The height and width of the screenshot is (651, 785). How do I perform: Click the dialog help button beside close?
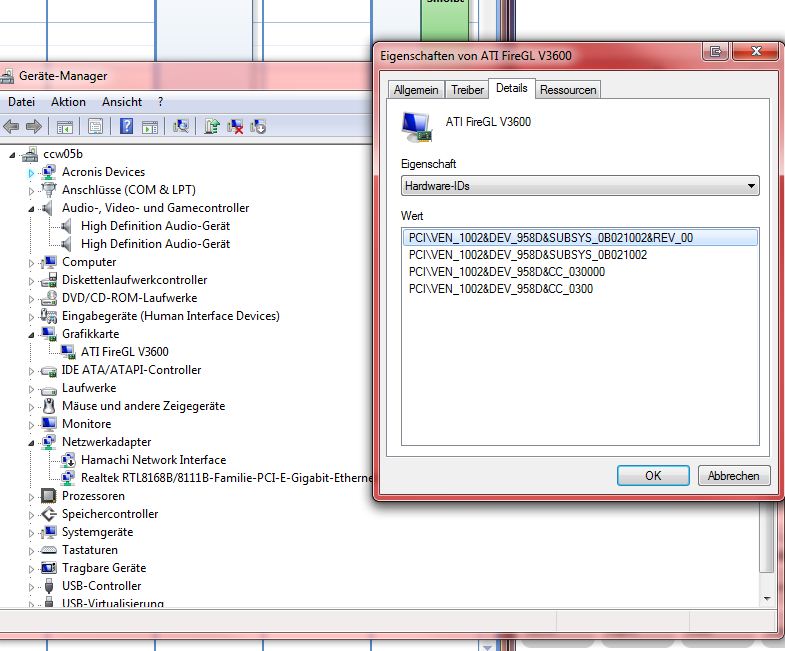pyautogui.click(x=716, y=51)
